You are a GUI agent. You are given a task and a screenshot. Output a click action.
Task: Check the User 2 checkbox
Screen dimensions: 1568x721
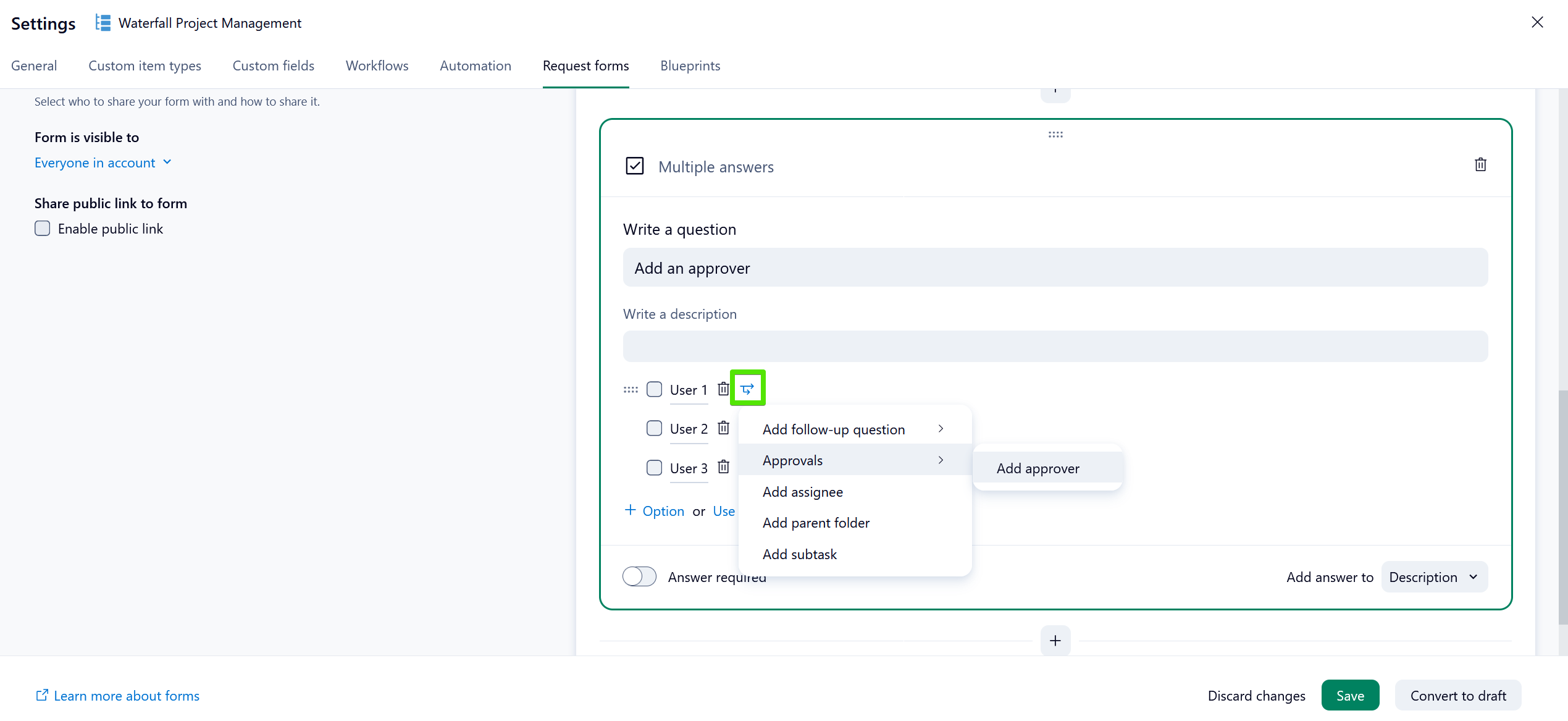(x=654, y=428)
